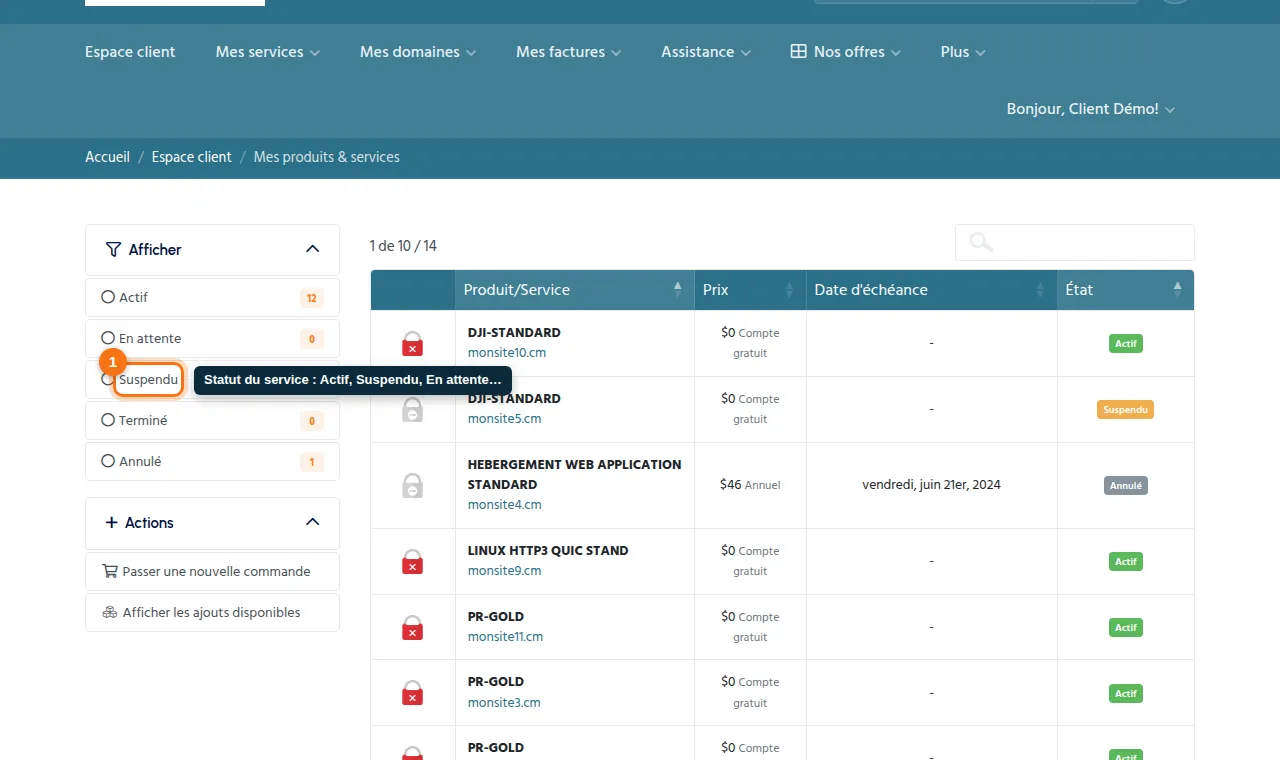Image resolution: width=1280 pixels, height=760 pixels.
Task: Click the plus icon beside Actions
Action: (111, 523)
